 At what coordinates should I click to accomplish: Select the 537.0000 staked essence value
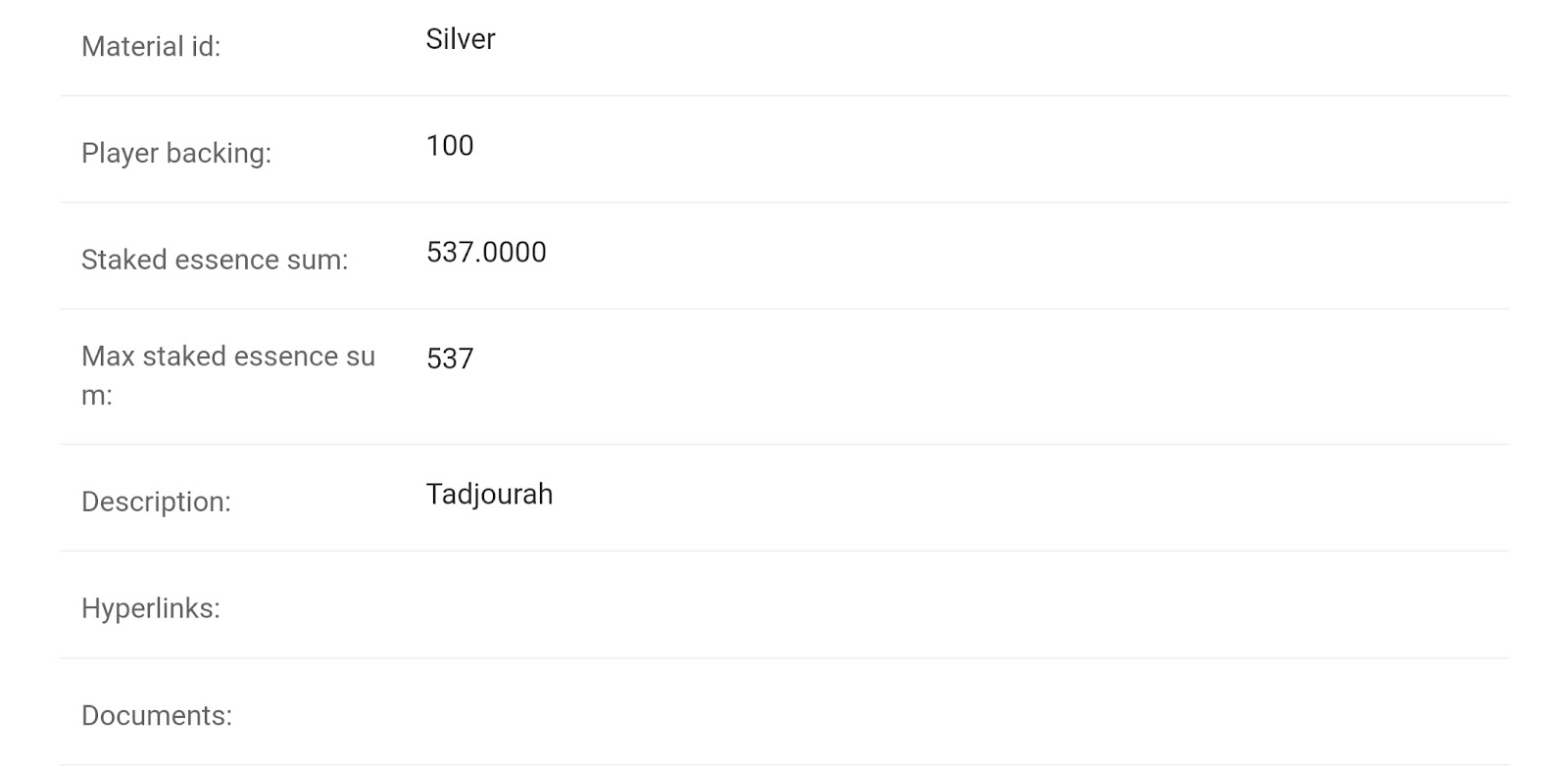point(486,253)
